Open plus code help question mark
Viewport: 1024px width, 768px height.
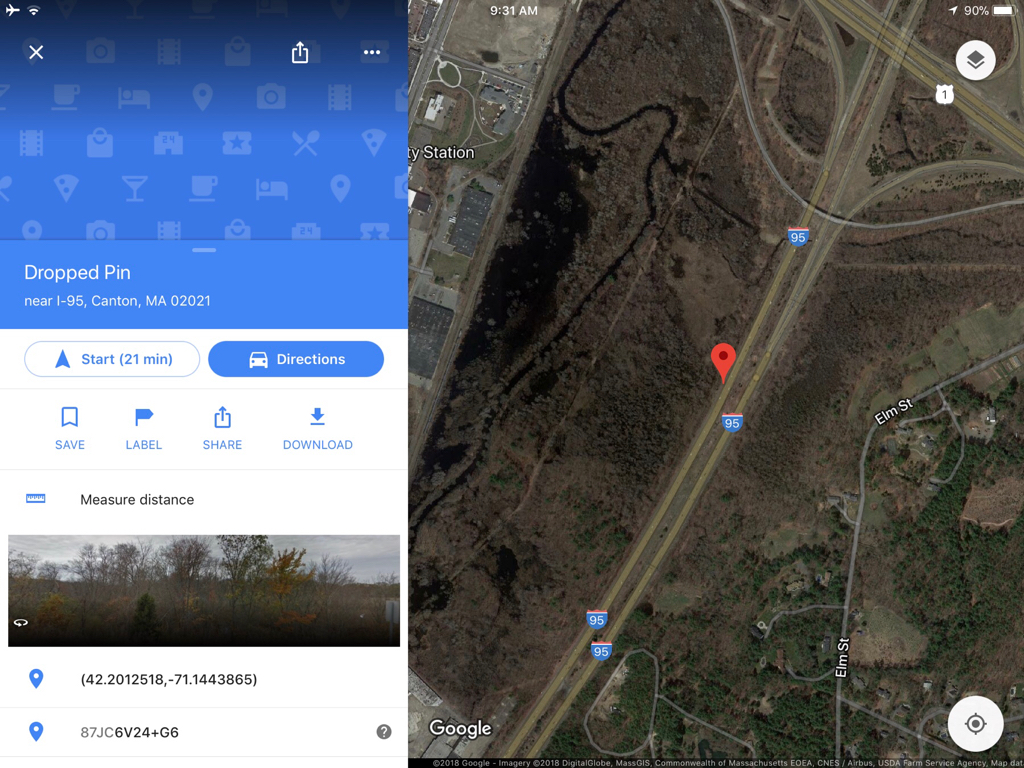coord(384,732)
